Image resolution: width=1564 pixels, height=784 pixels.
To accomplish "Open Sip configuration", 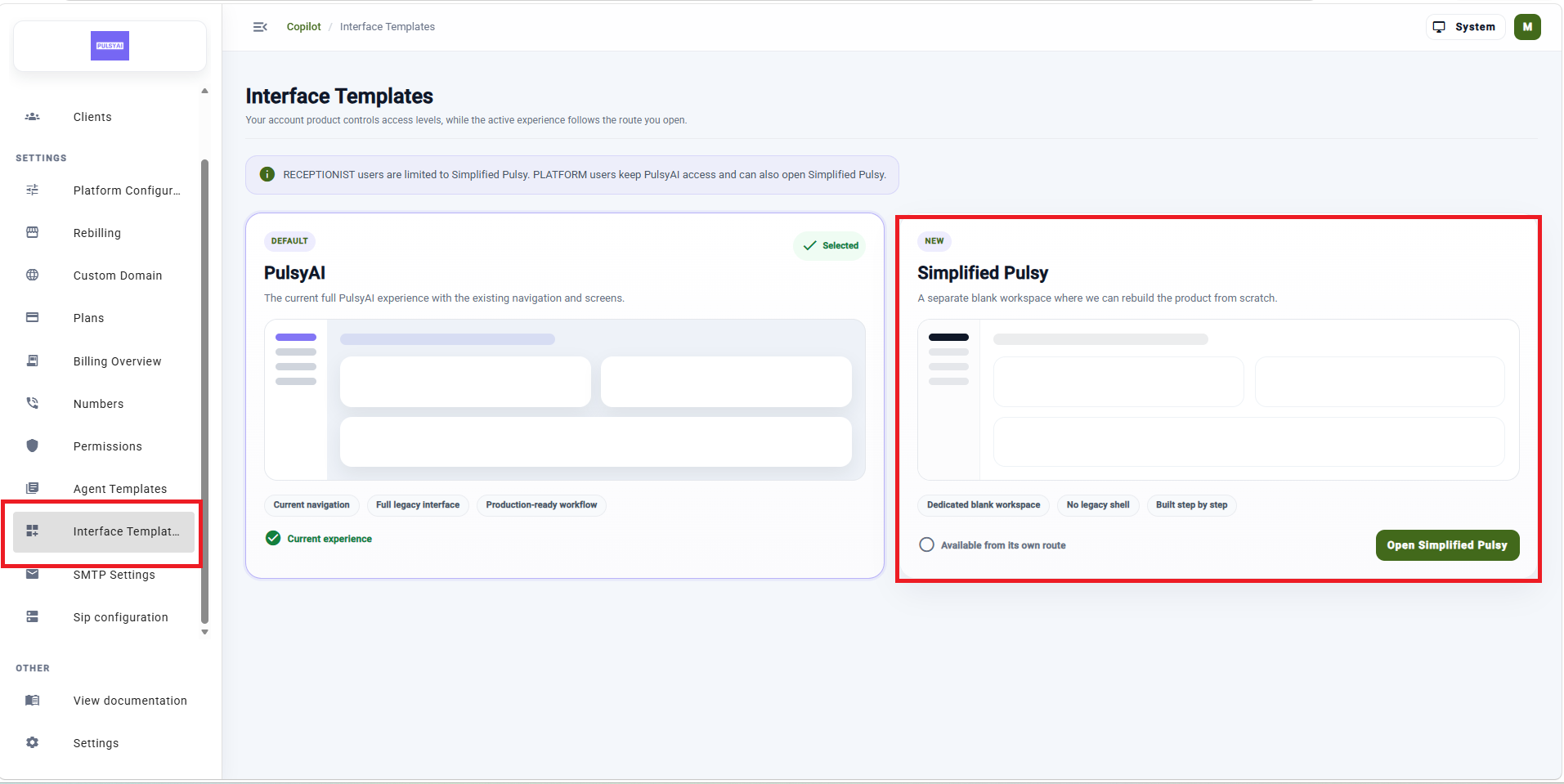I will tap(104, 617).
